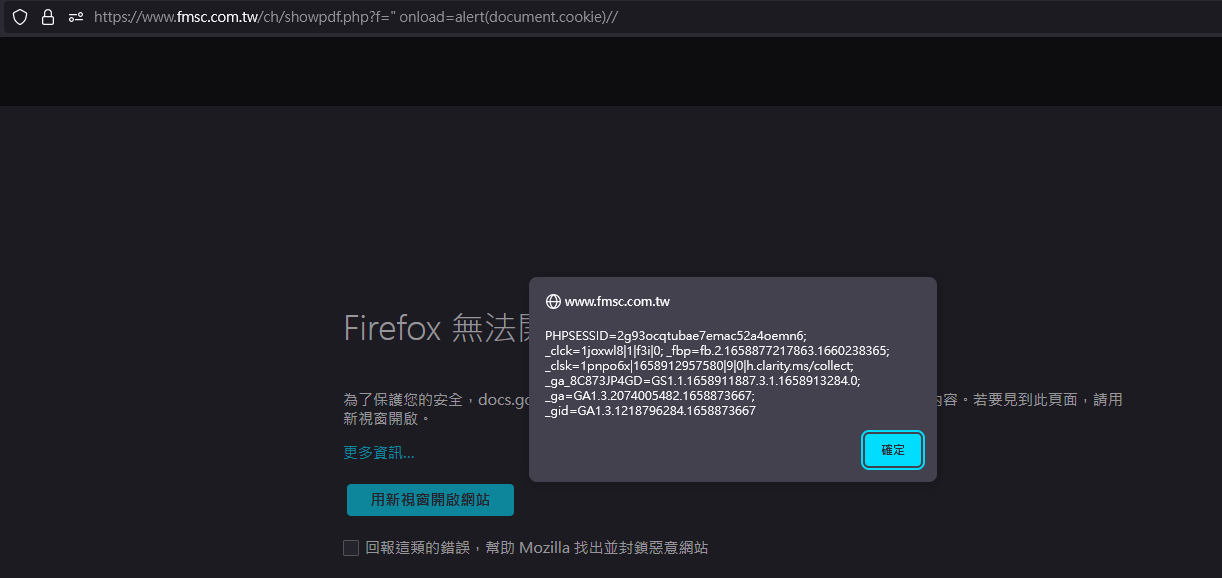Click the tracking protection shield icon

(19, 17)
